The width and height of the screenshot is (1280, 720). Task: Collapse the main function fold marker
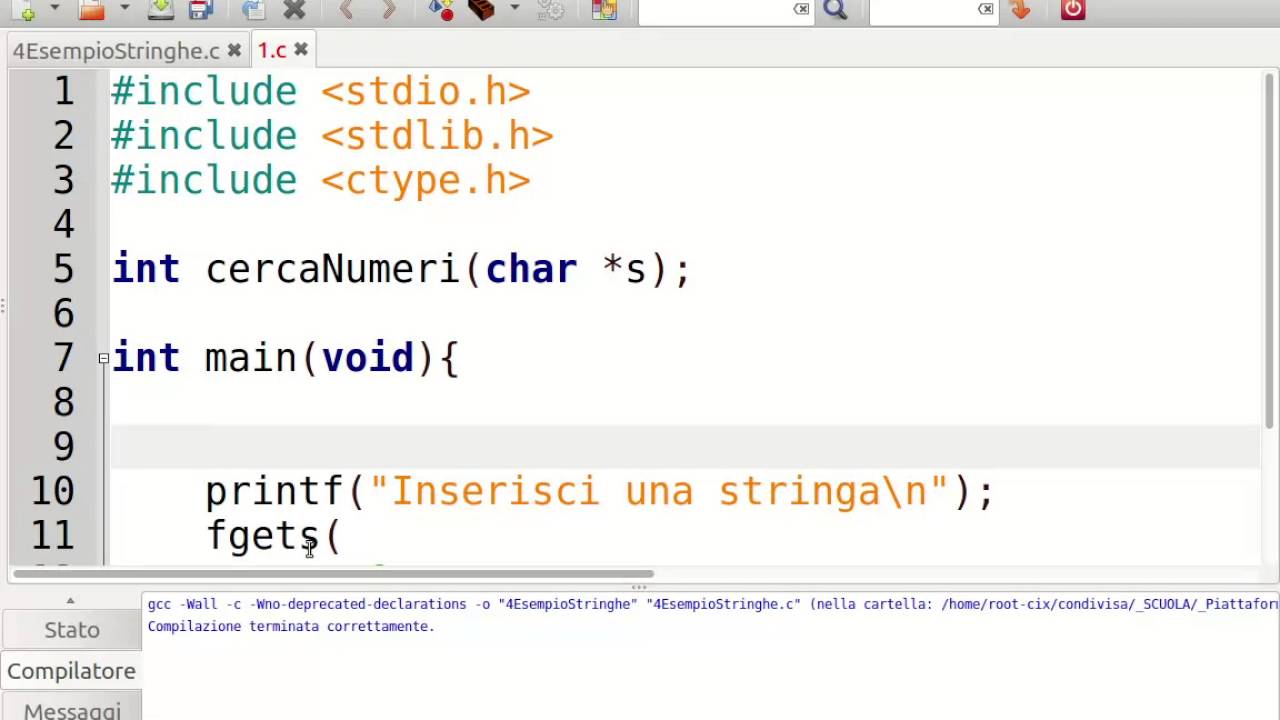104,357
